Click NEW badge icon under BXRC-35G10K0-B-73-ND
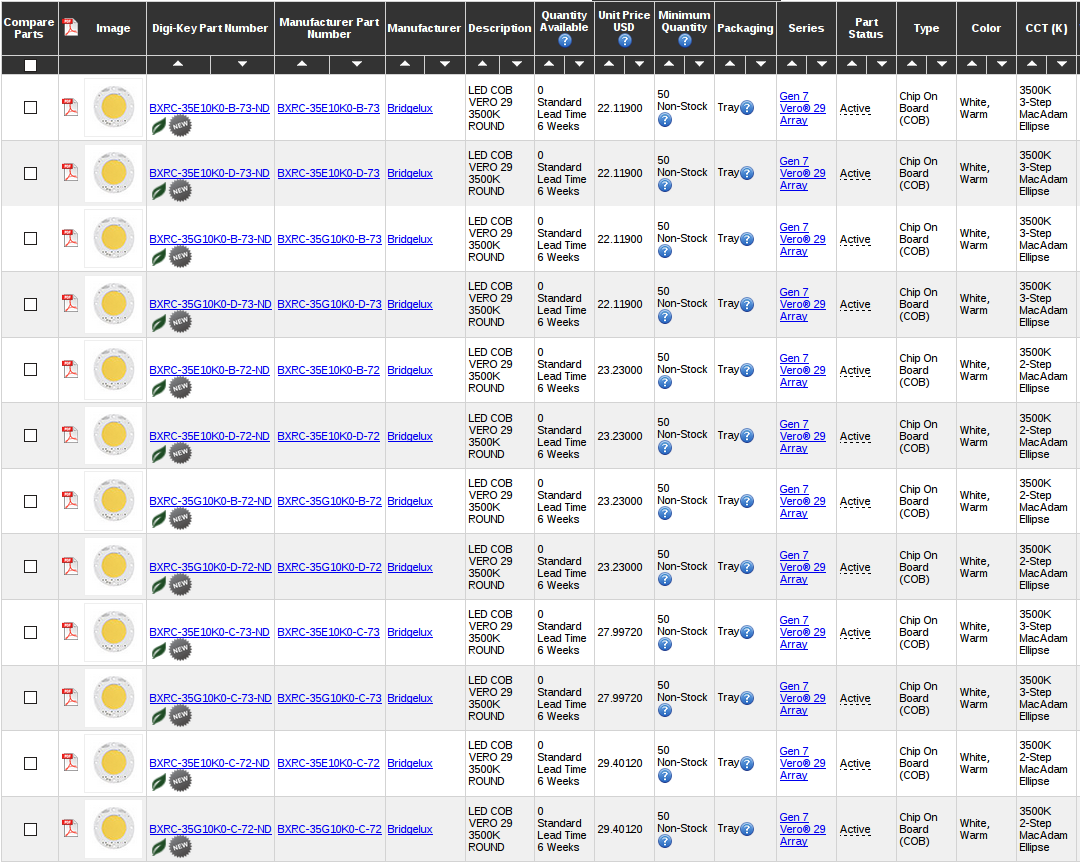 (x=180, y=256)
